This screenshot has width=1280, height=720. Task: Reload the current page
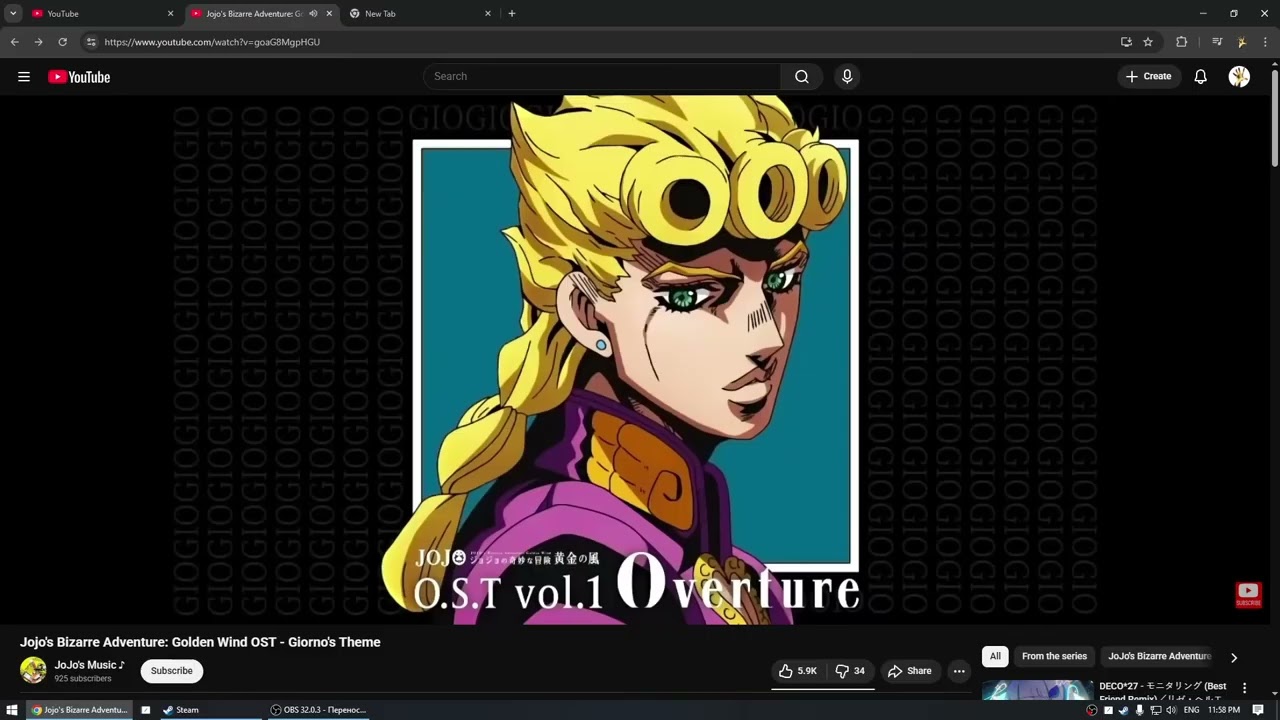point(62,42)
